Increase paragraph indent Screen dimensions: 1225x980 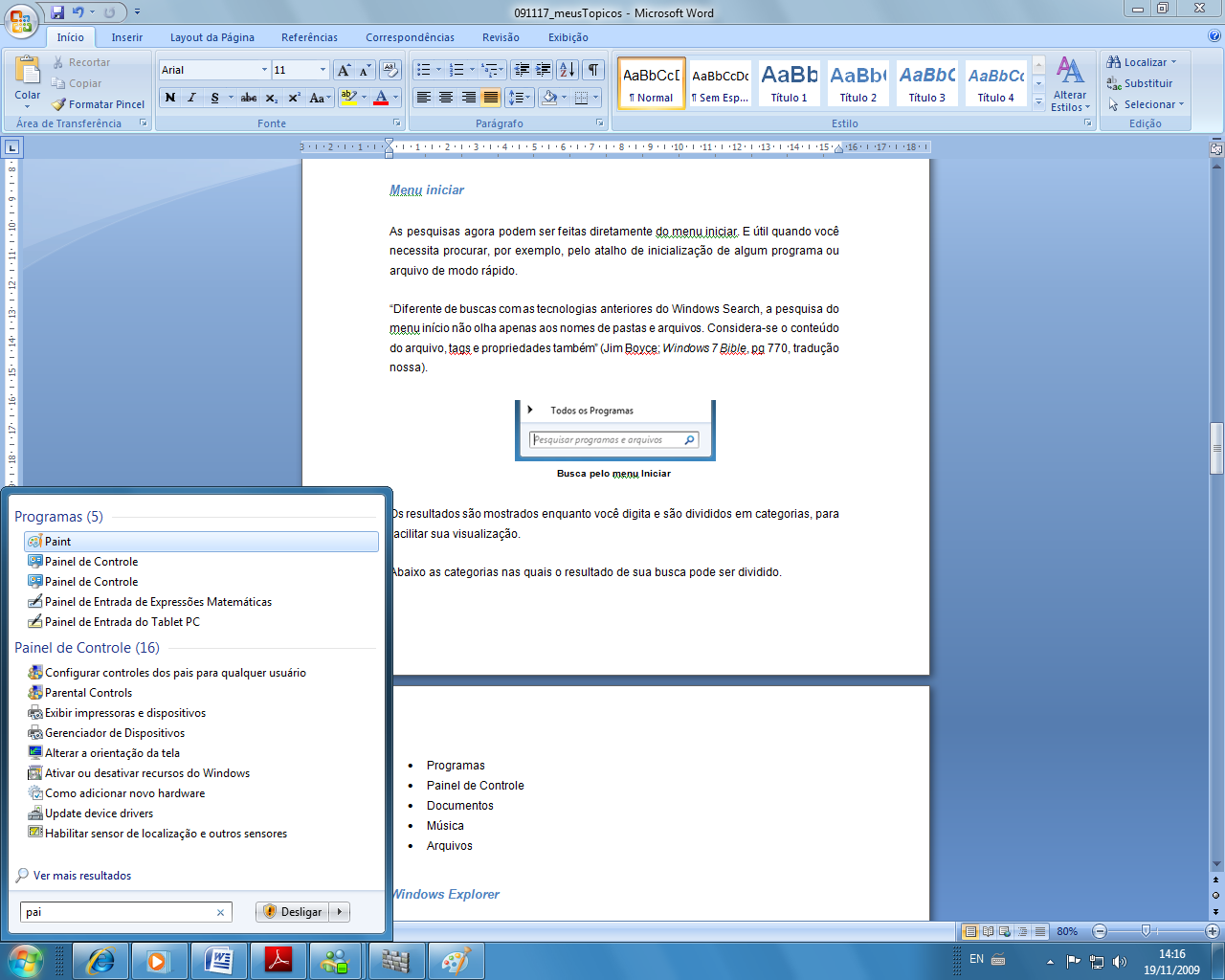coord(544,70)
